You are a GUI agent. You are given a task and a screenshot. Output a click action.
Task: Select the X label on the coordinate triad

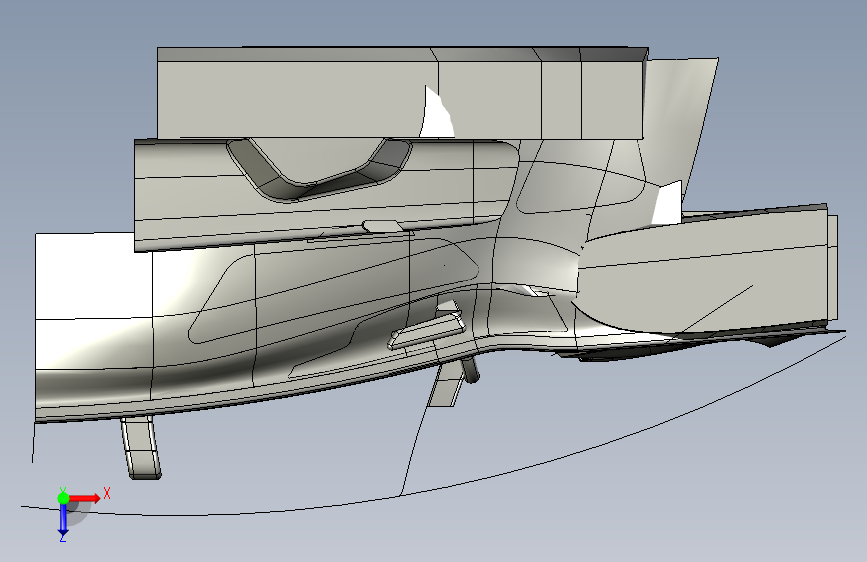[107, 493]
